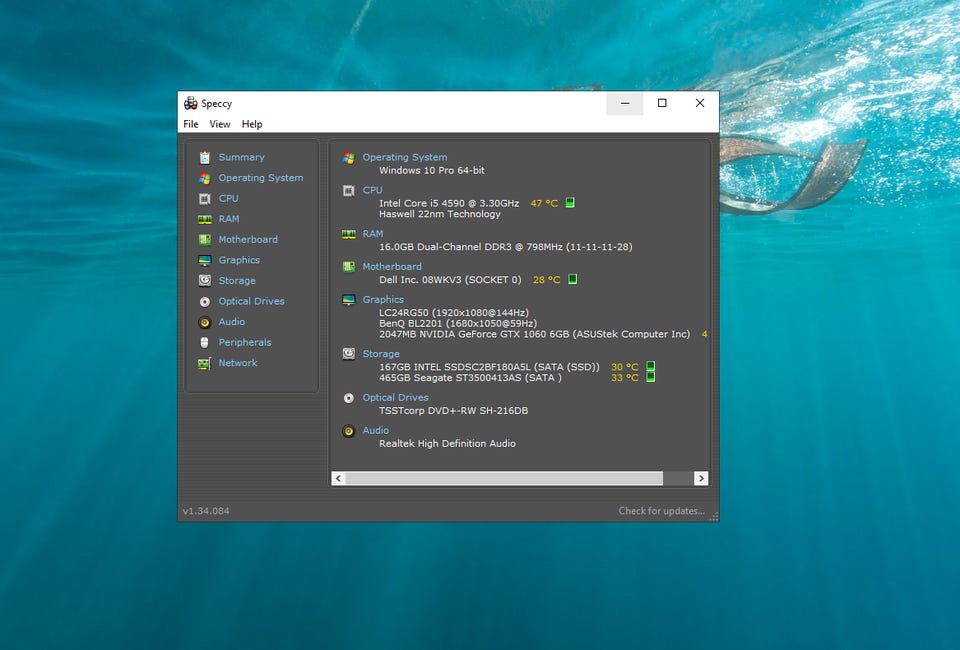This screenshot has width=960, height=650.
Task: Click the Audio speaker icon in sidebar
Action: (204, 322)
